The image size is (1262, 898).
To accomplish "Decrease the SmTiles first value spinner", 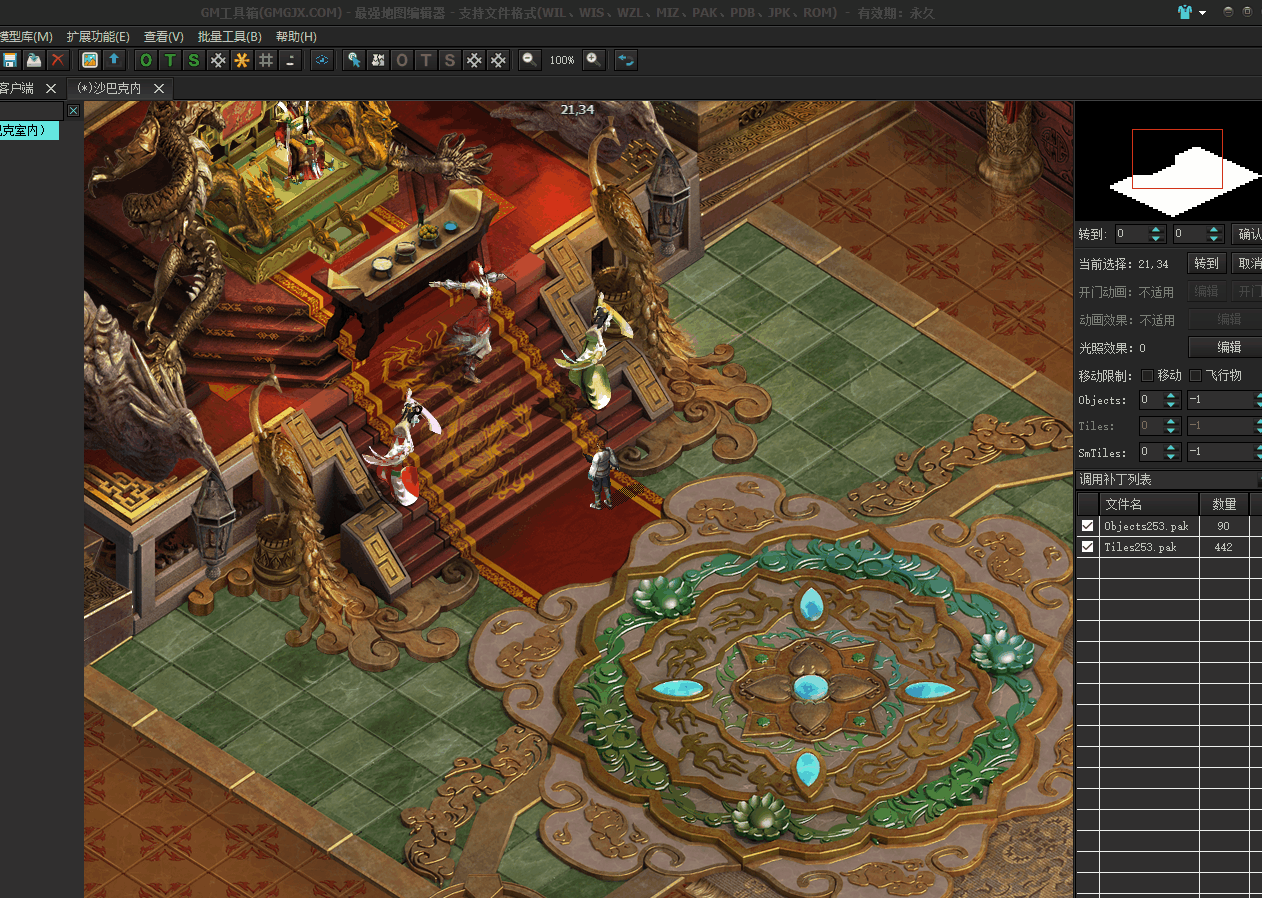I will [1172, 457].
